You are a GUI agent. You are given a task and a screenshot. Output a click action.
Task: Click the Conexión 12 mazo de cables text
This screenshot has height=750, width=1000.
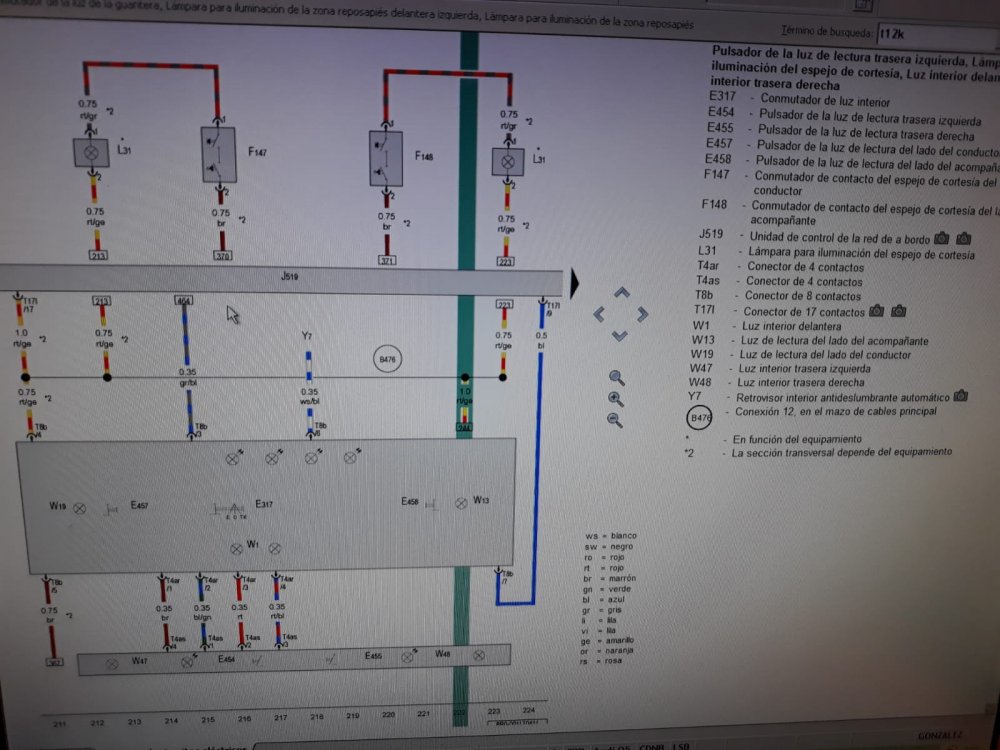tap(835, 411)
